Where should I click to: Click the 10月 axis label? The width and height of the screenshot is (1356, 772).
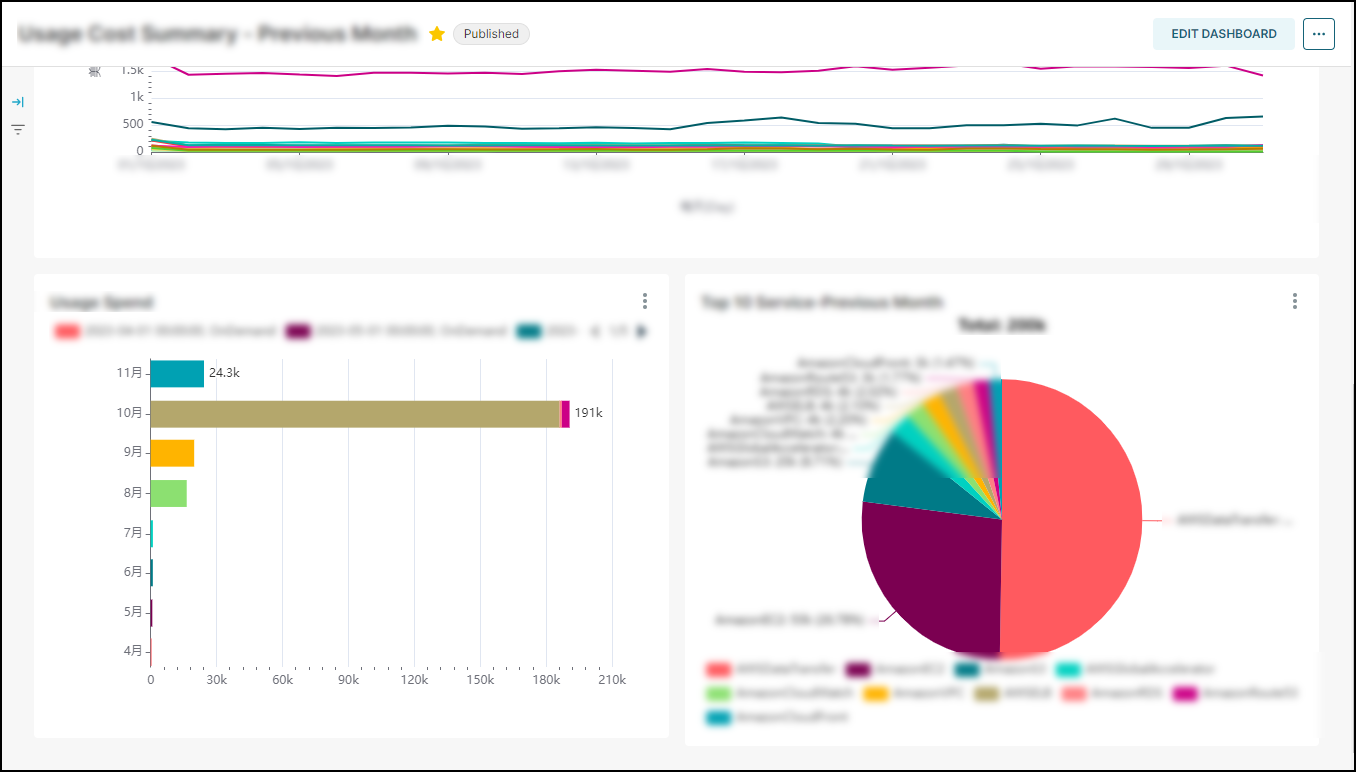[x=130, y=413]
